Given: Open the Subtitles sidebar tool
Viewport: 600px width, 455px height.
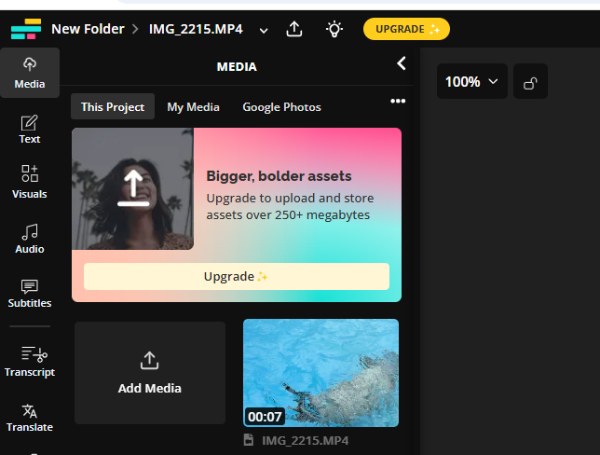Looking at the screenshot, I should point(29,294).
